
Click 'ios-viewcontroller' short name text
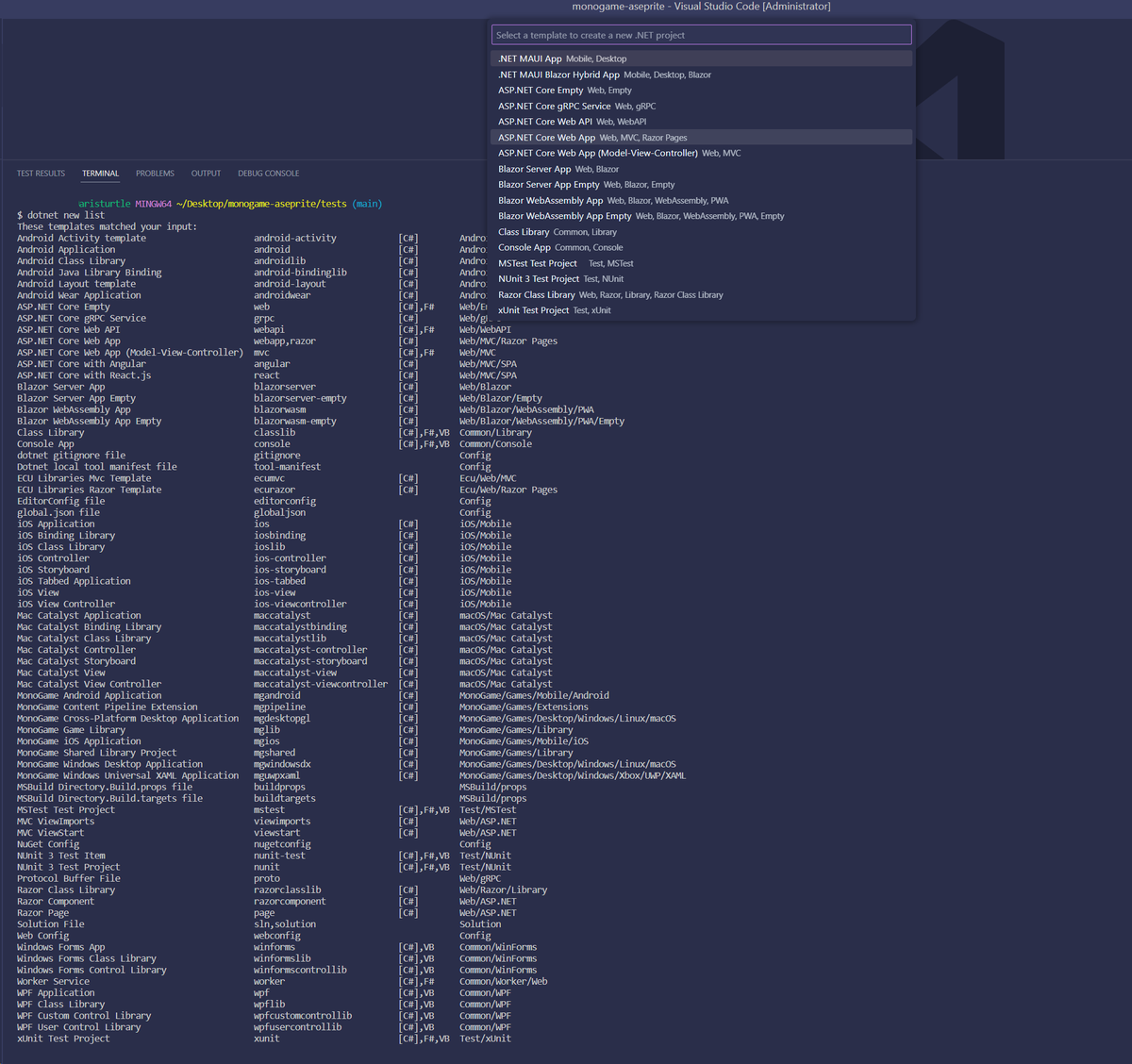click(x=300, y=604)
